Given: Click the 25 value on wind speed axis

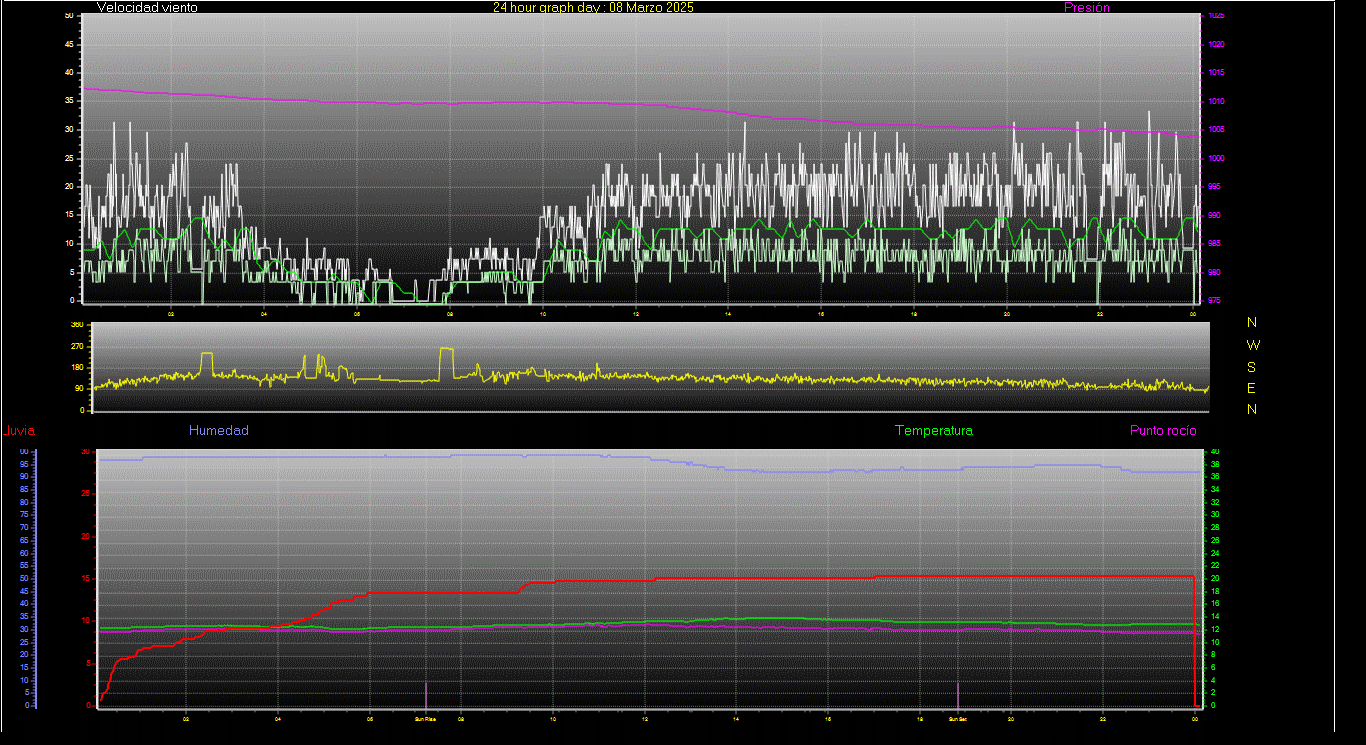Looking at the screenshot, I should (69, 158).
